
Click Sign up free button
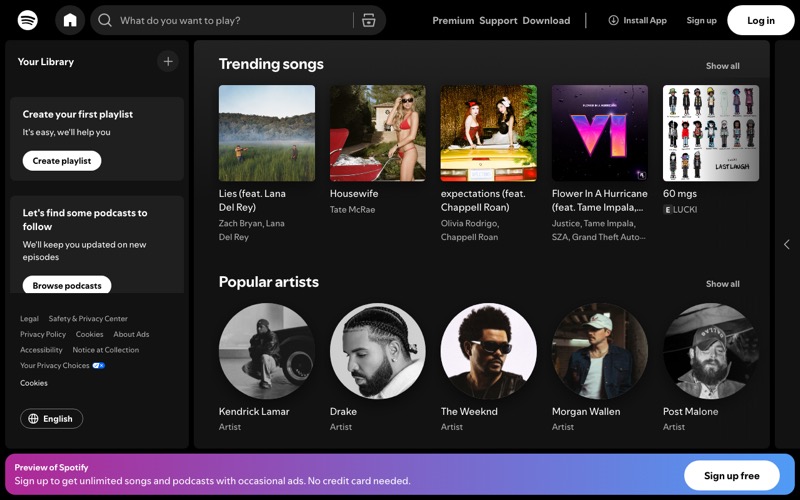coord(732,476)
